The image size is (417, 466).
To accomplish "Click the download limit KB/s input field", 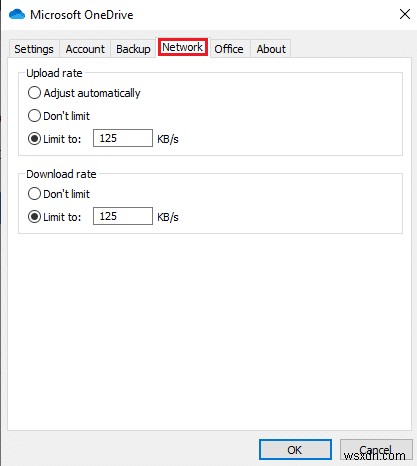I will coord(123,216).
